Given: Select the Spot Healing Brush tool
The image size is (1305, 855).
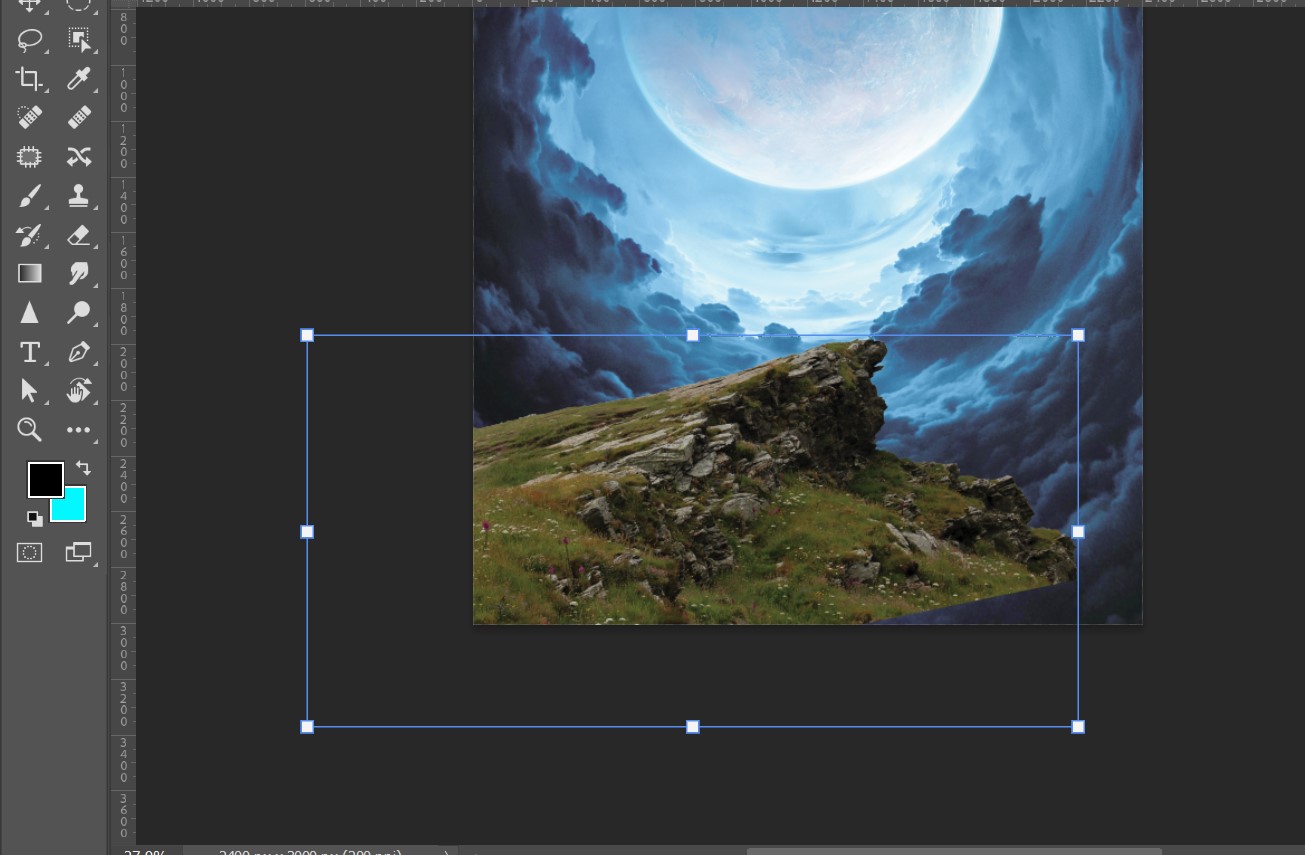Looking at the screenshot, I should pos(30,118).
